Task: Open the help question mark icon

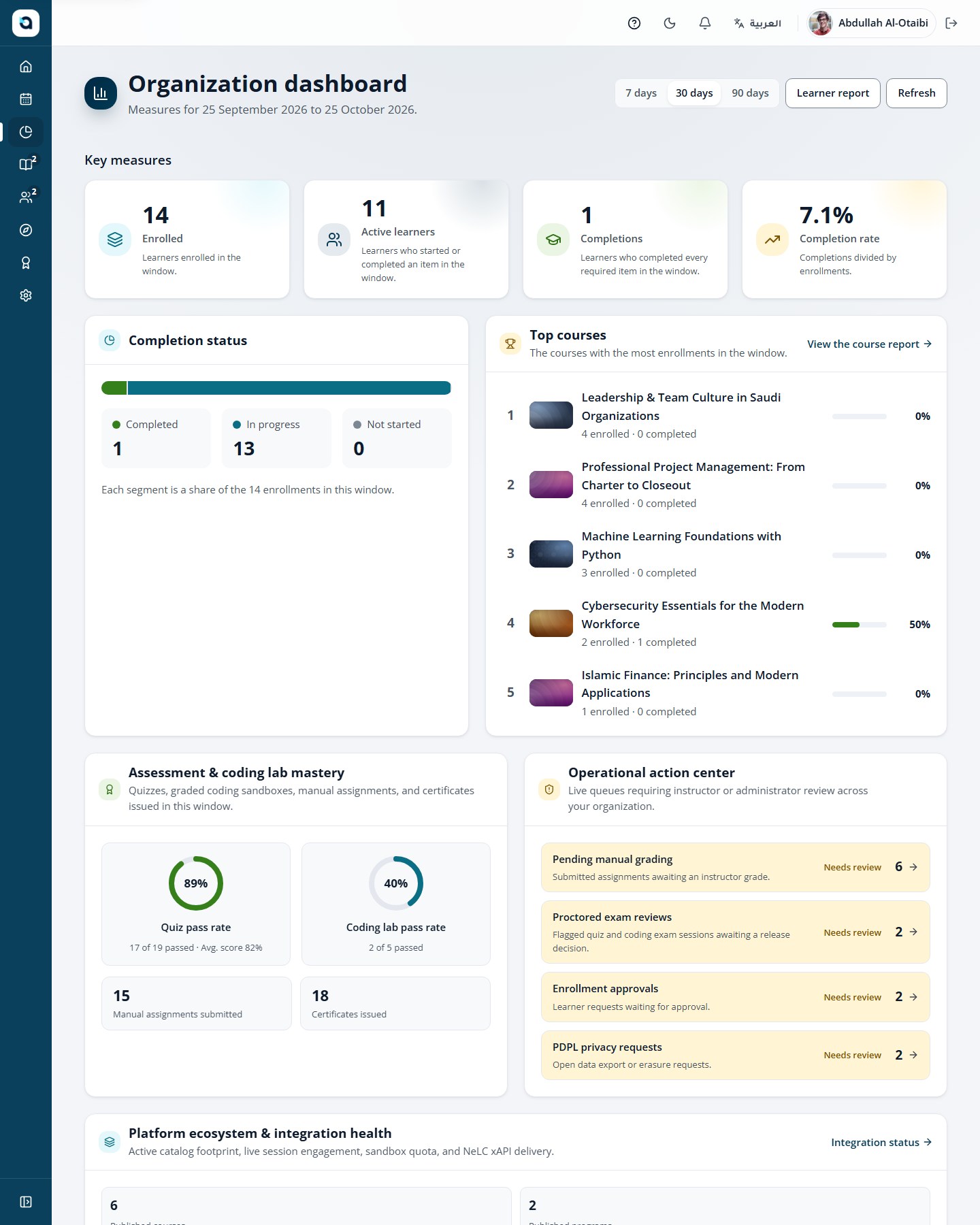Action: [634, 23]
